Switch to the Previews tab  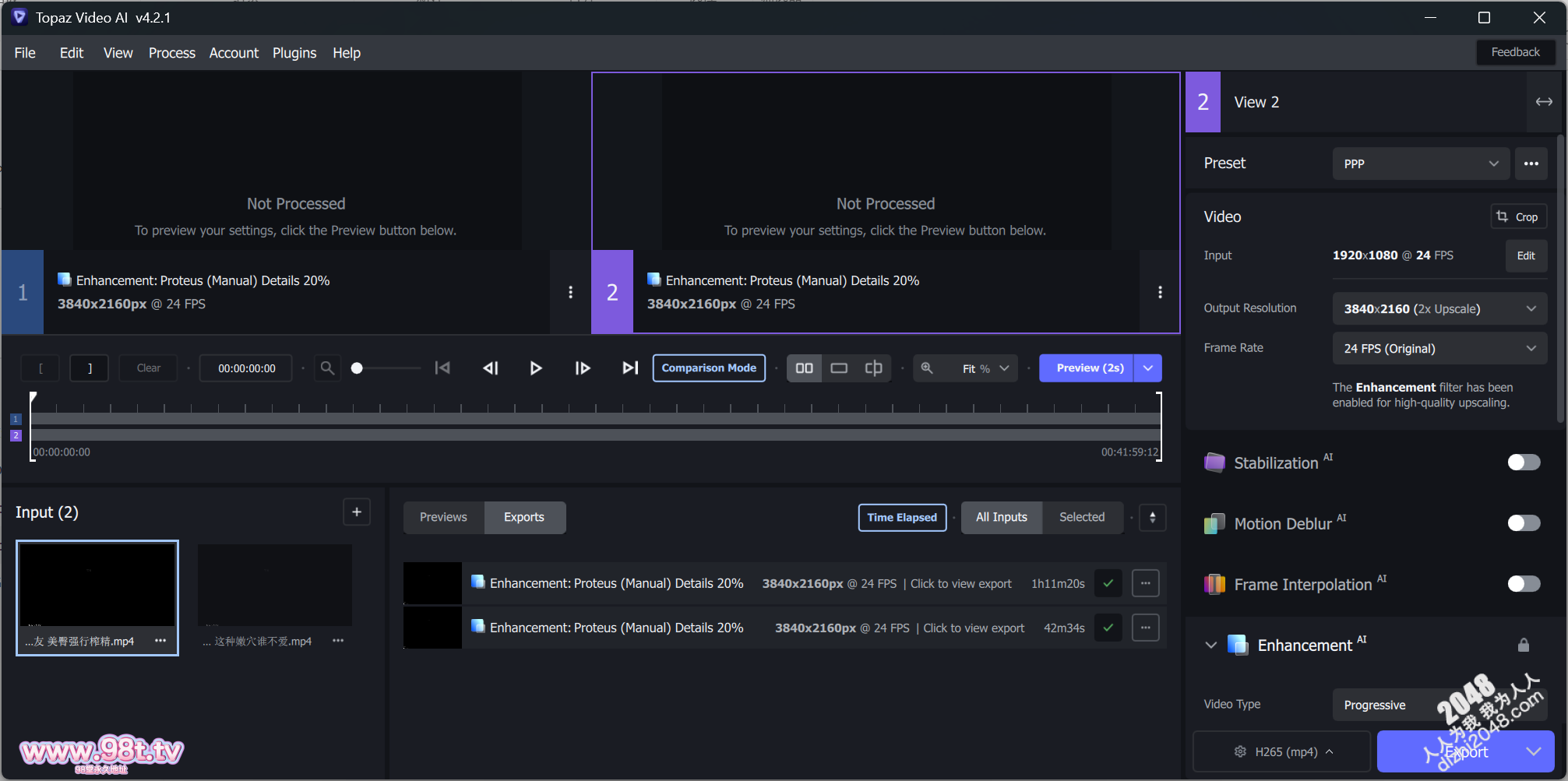[x=443, y=518]
